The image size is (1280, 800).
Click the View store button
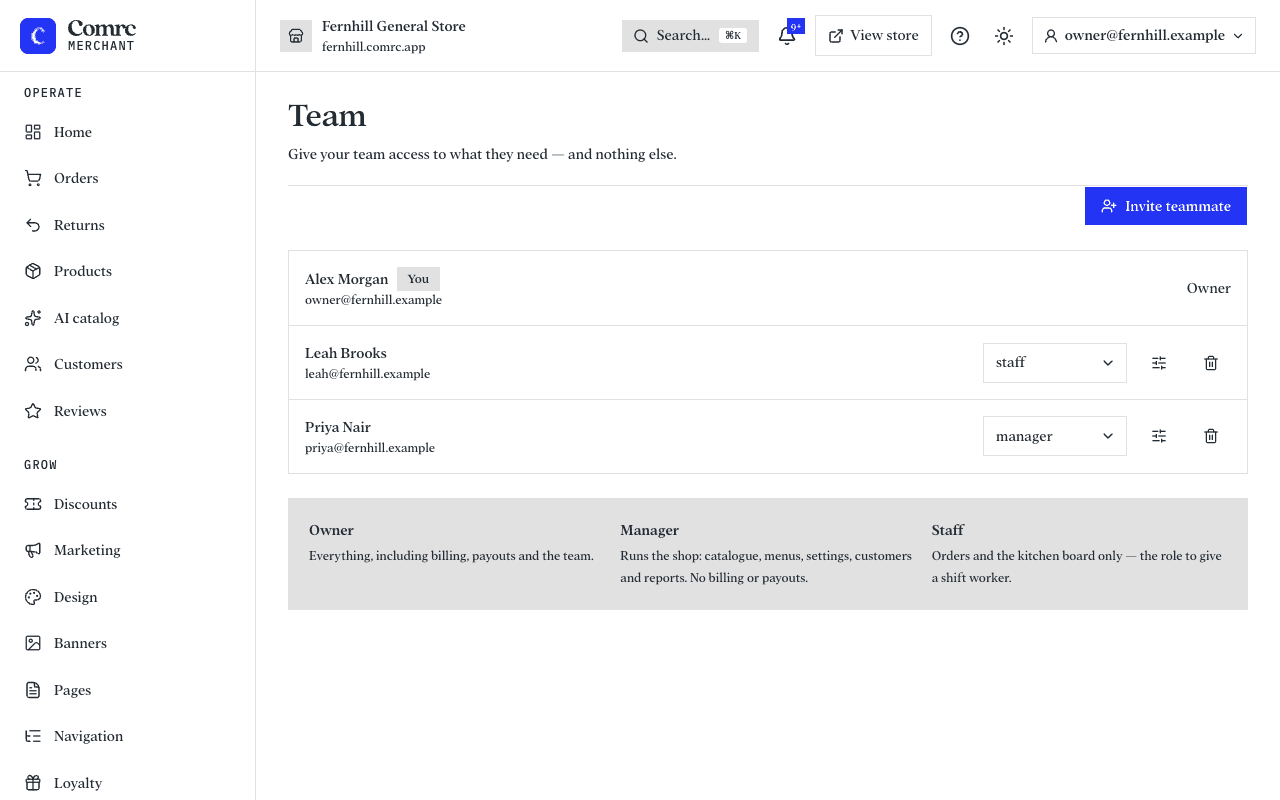click(x=874, y=36)
